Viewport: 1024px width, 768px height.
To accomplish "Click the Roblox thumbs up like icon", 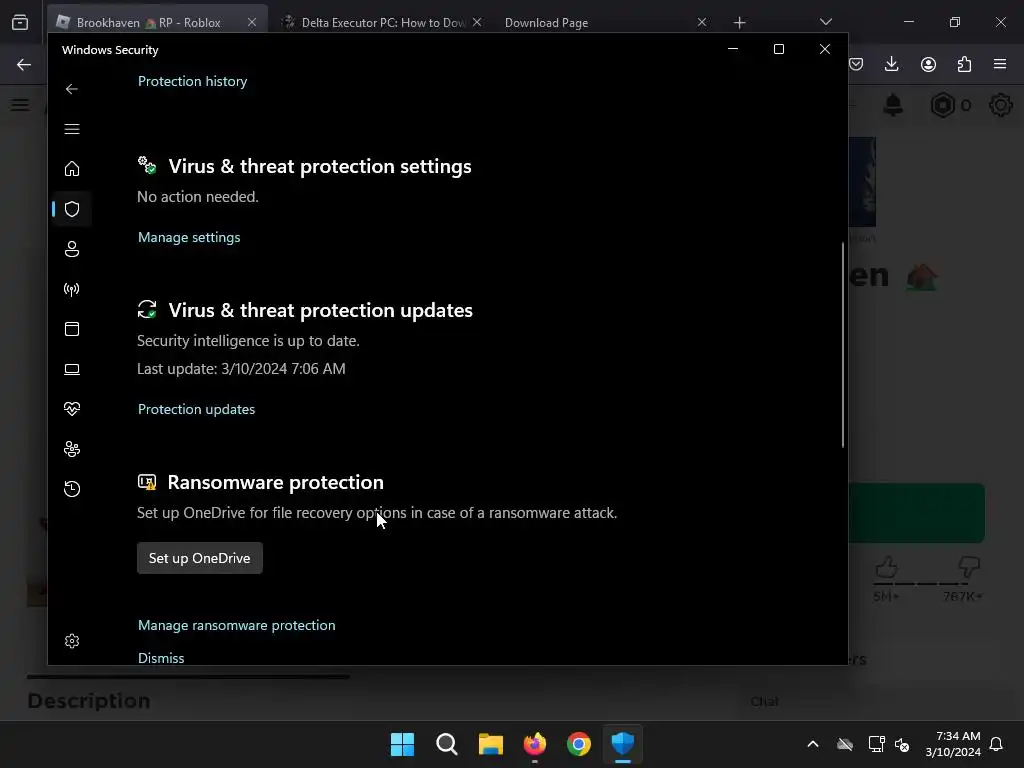I will pyautogui.click(x=886, y=568).
